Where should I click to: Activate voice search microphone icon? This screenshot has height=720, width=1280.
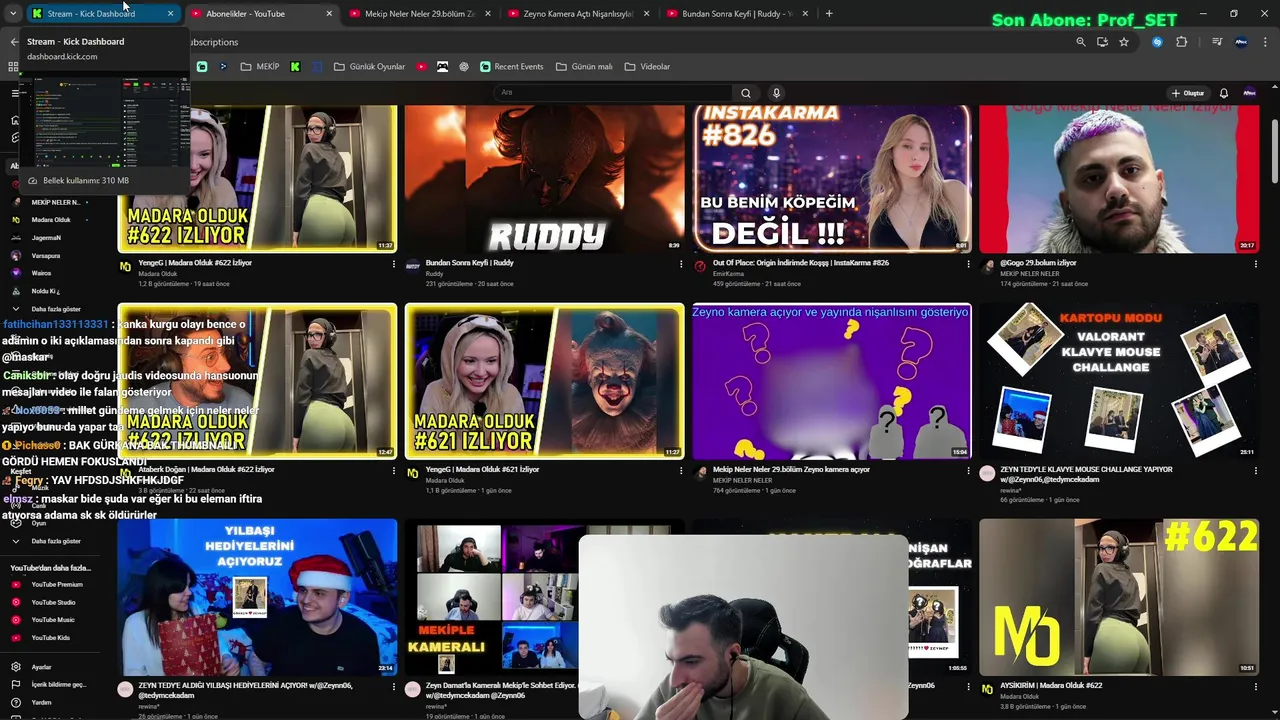[x=776, y=93]
